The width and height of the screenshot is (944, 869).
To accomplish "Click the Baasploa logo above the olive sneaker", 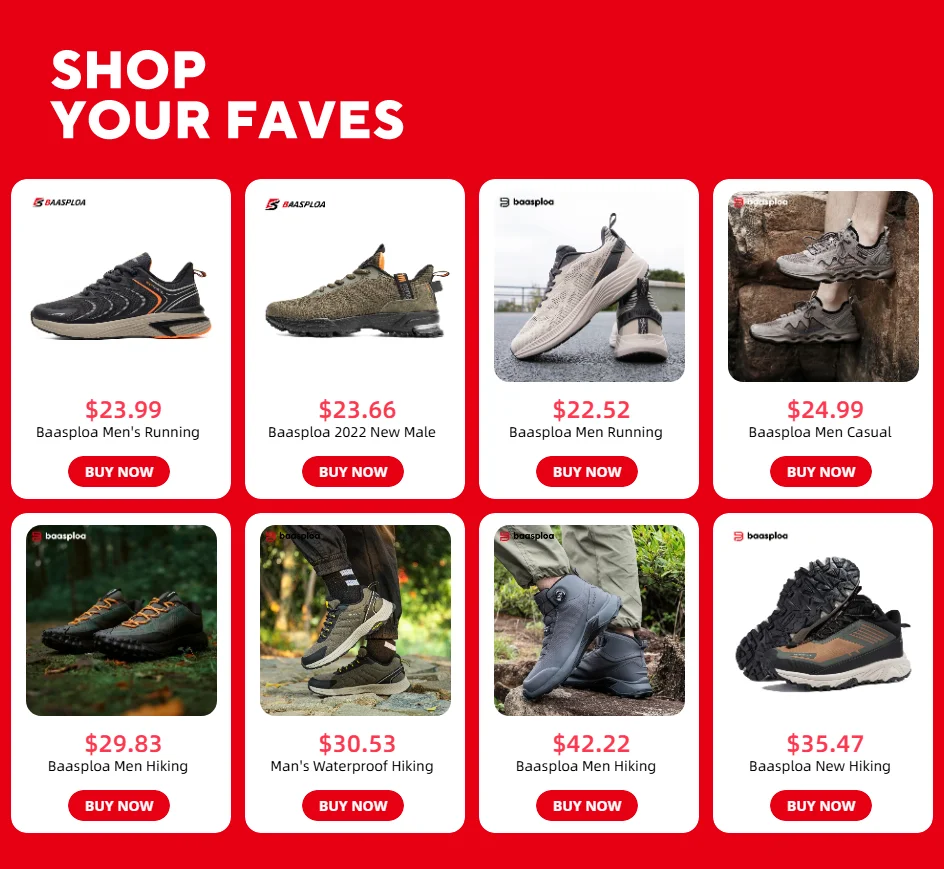I will click(296, 204).
